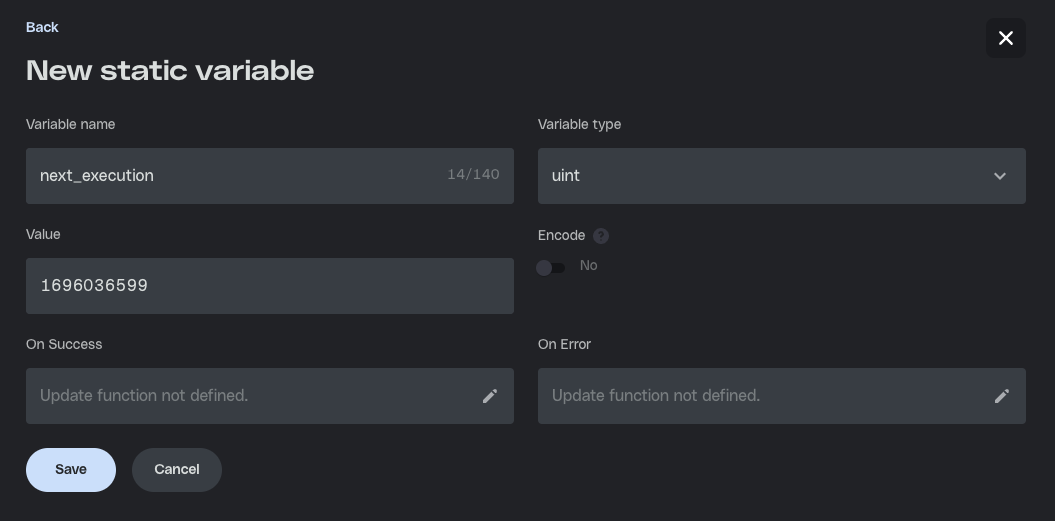
Task: Click the "Variable name" field label
Action: point(70,124)
